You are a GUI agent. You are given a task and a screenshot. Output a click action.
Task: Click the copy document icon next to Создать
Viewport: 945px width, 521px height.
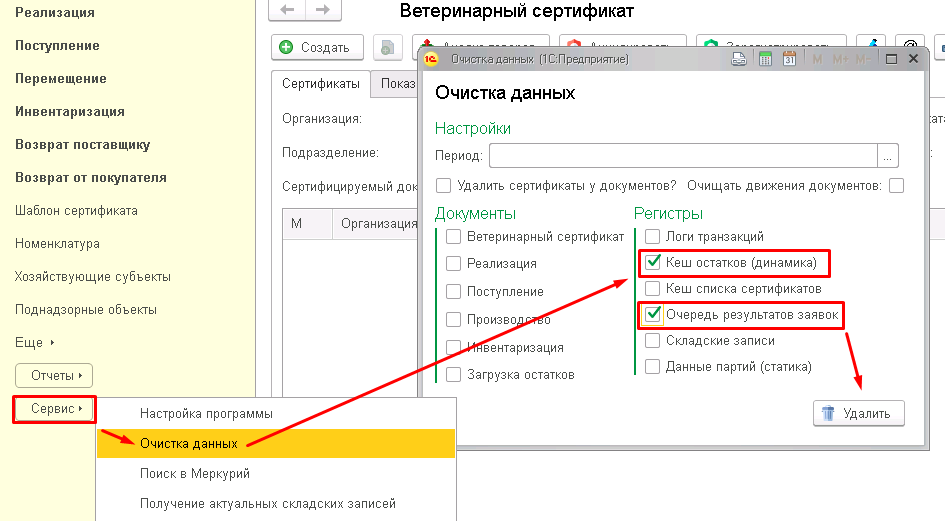tap(388, 48)
